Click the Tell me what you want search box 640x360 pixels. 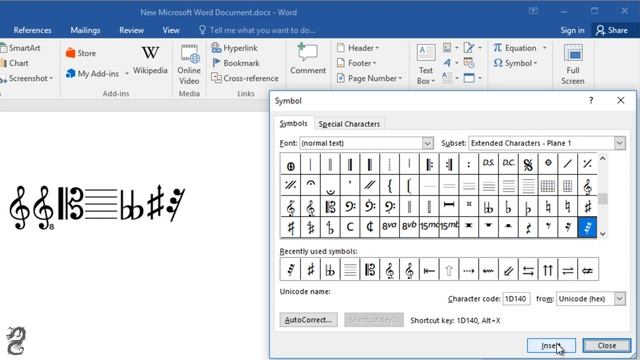coord(257,30)
